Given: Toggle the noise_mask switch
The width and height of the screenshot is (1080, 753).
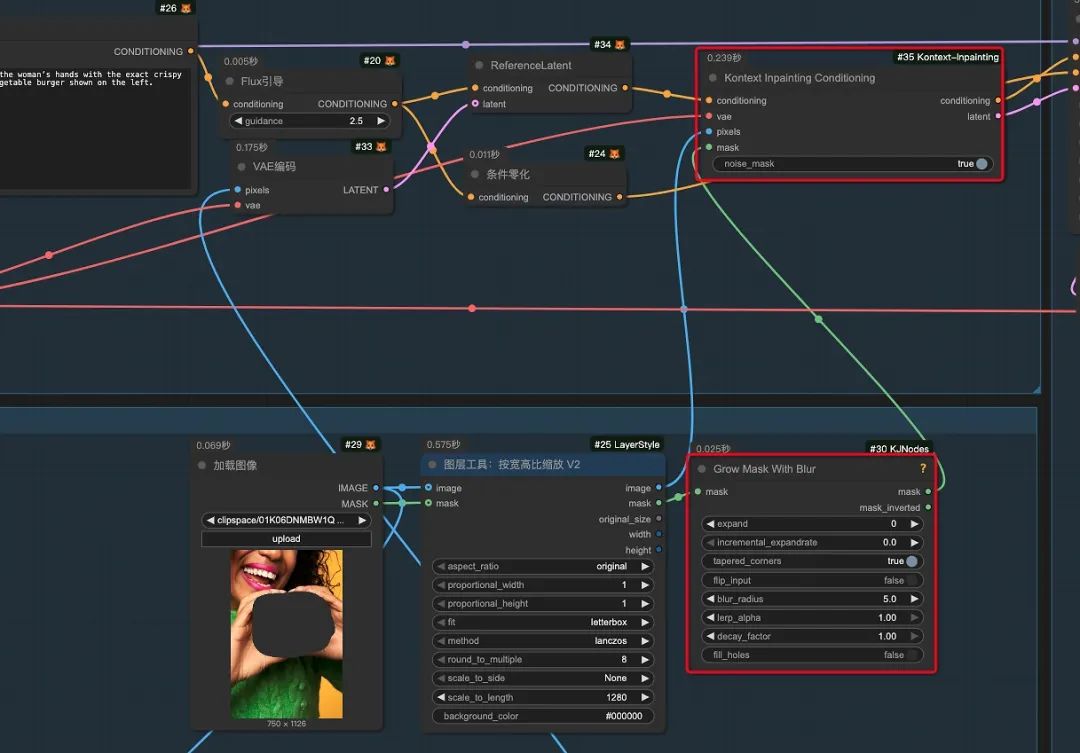Looking at the screenshot, I should (982, 164).
